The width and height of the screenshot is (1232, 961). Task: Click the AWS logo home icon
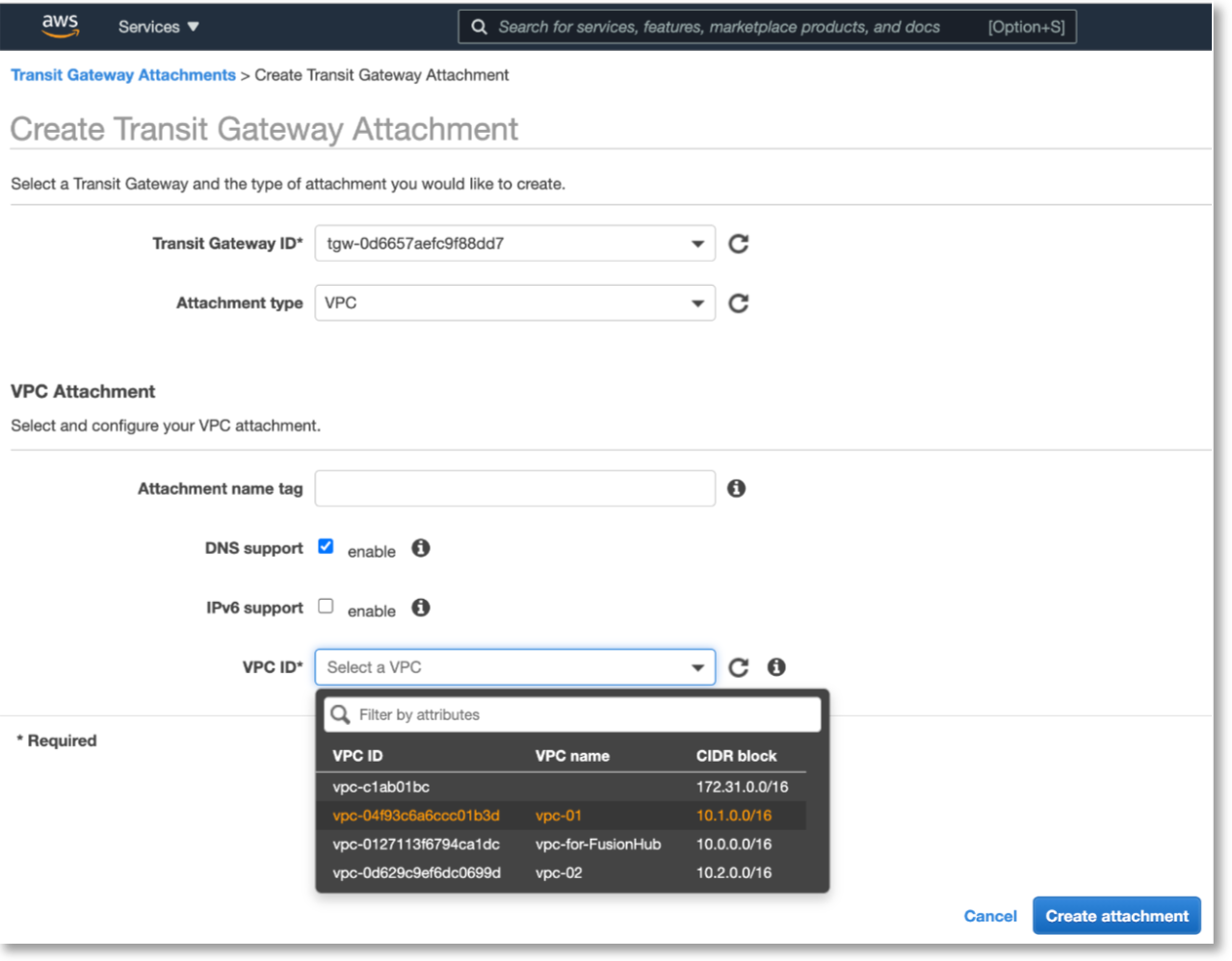60,26
